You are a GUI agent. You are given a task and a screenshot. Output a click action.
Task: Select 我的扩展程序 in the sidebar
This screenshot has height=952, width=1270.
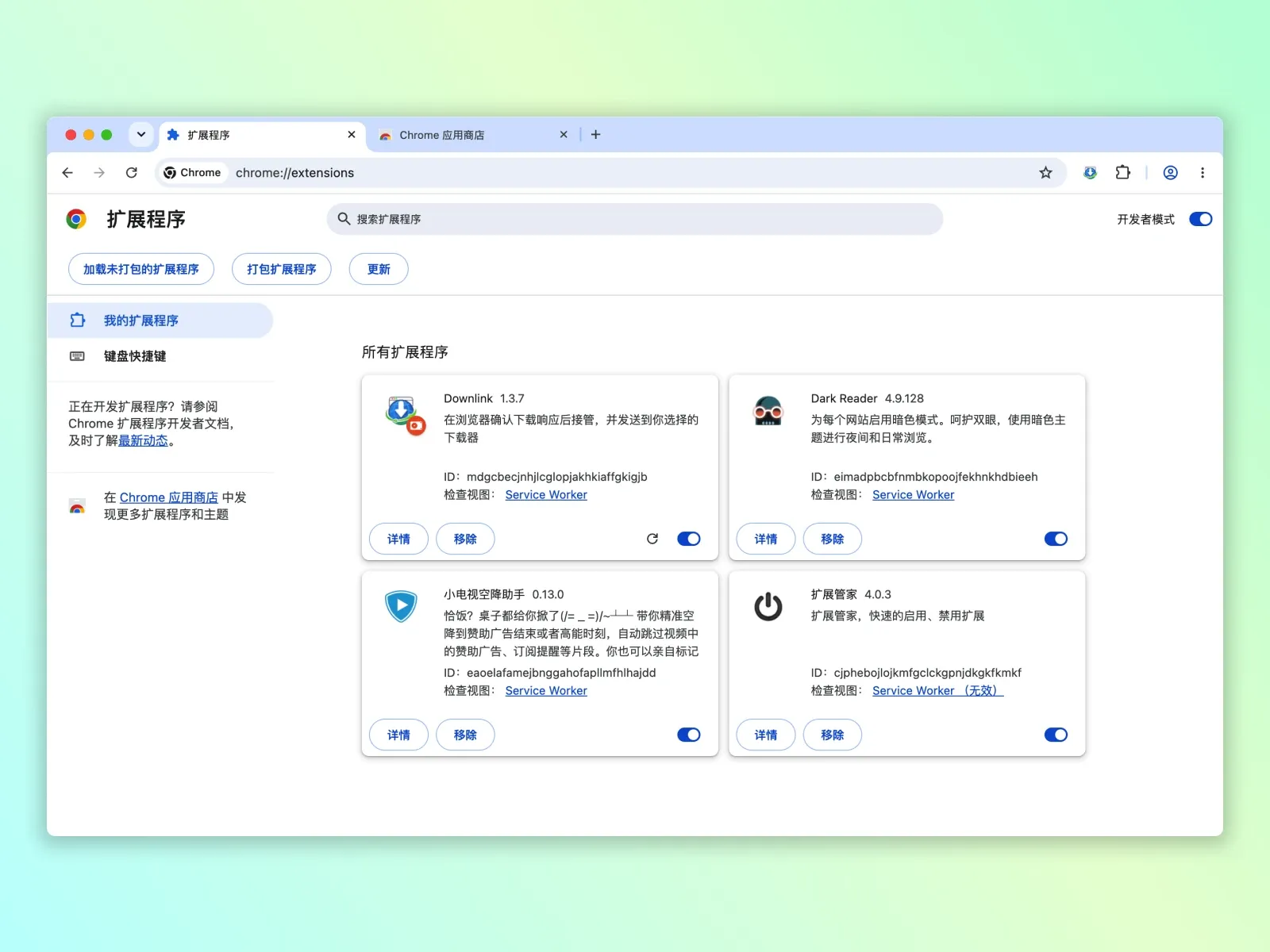click(x=160, y=321)
